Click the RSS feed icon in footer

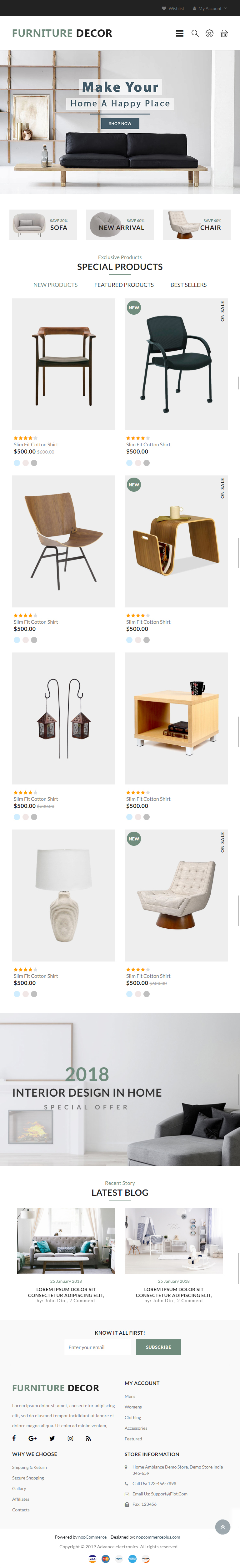[88, 1438]
